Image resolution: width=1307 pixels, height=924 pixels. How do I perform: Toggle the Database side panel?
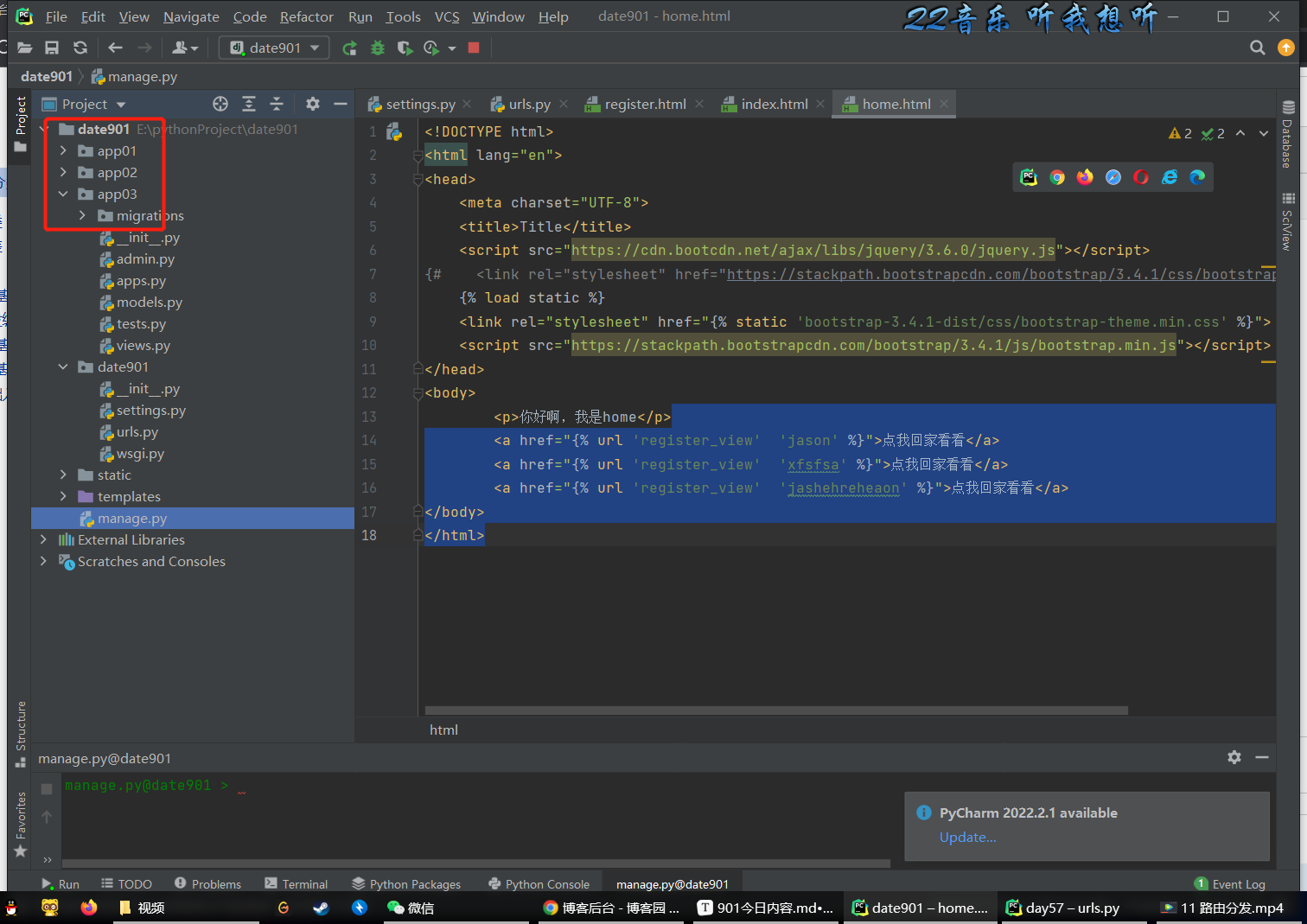tap(1288, 134)
